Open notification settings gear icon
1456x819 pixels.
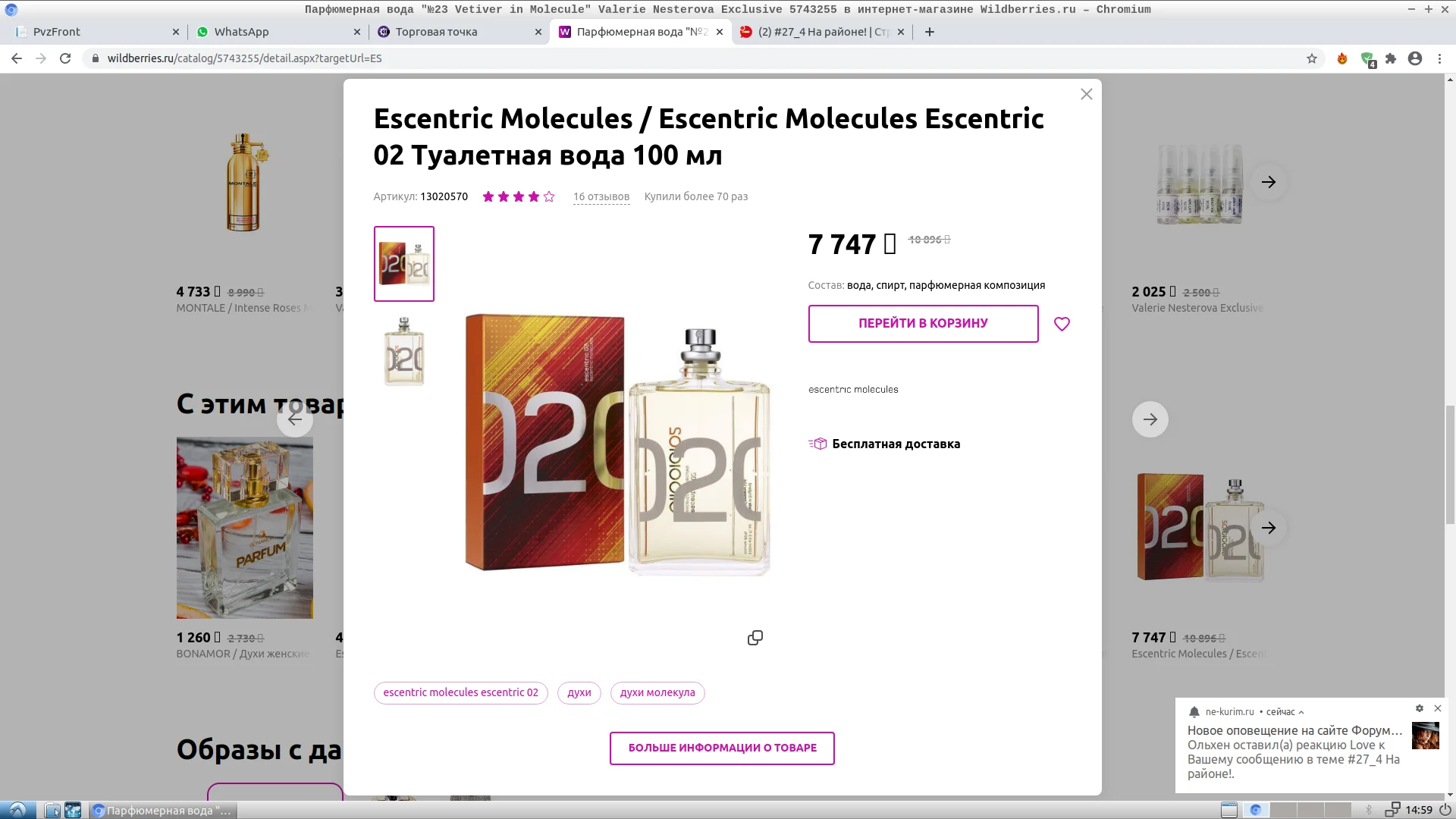pyautogui.click(x=1419, y=708)
